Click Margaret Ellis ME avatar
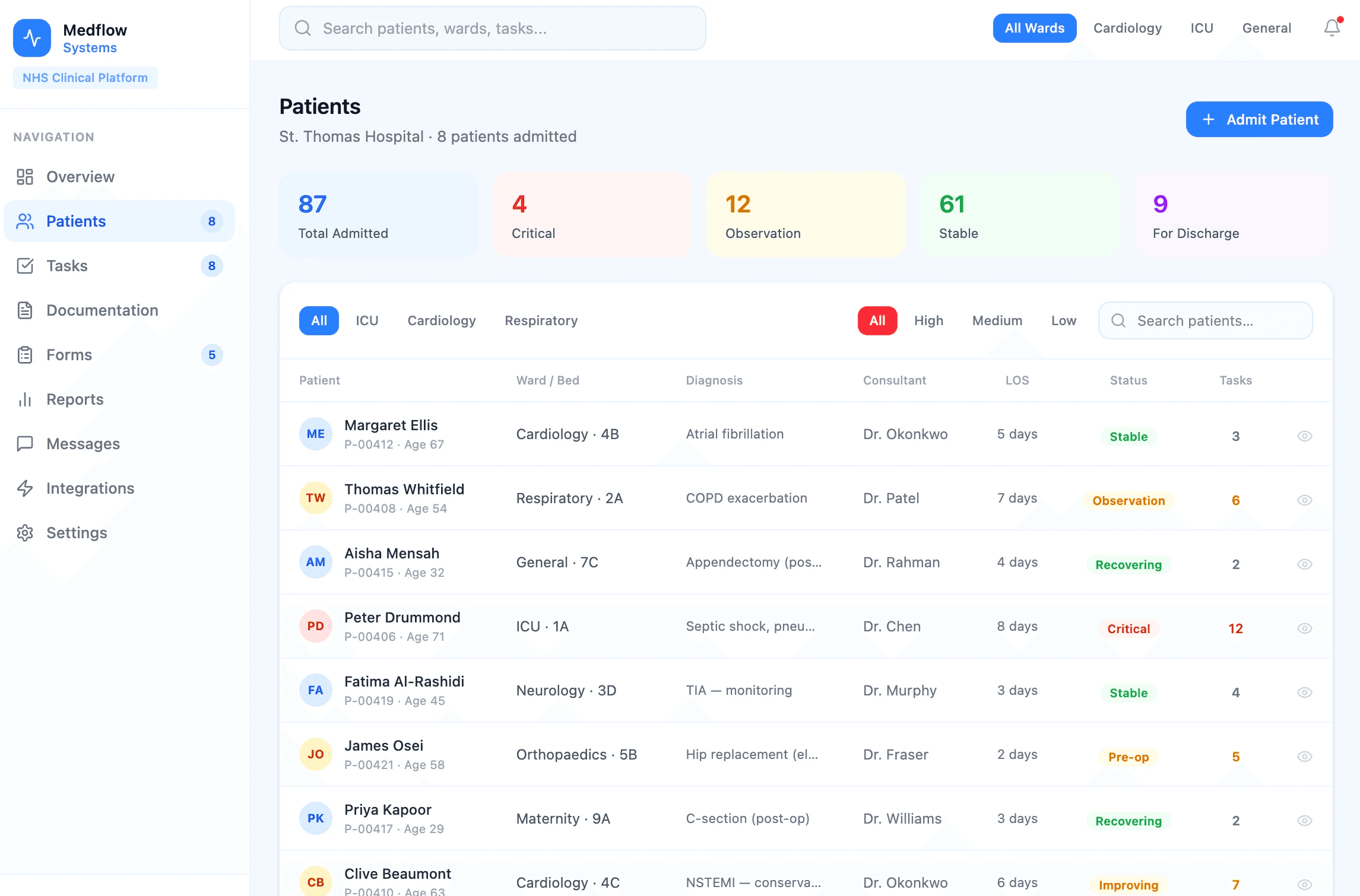1360x896 pixels. (x=316, y=434)
